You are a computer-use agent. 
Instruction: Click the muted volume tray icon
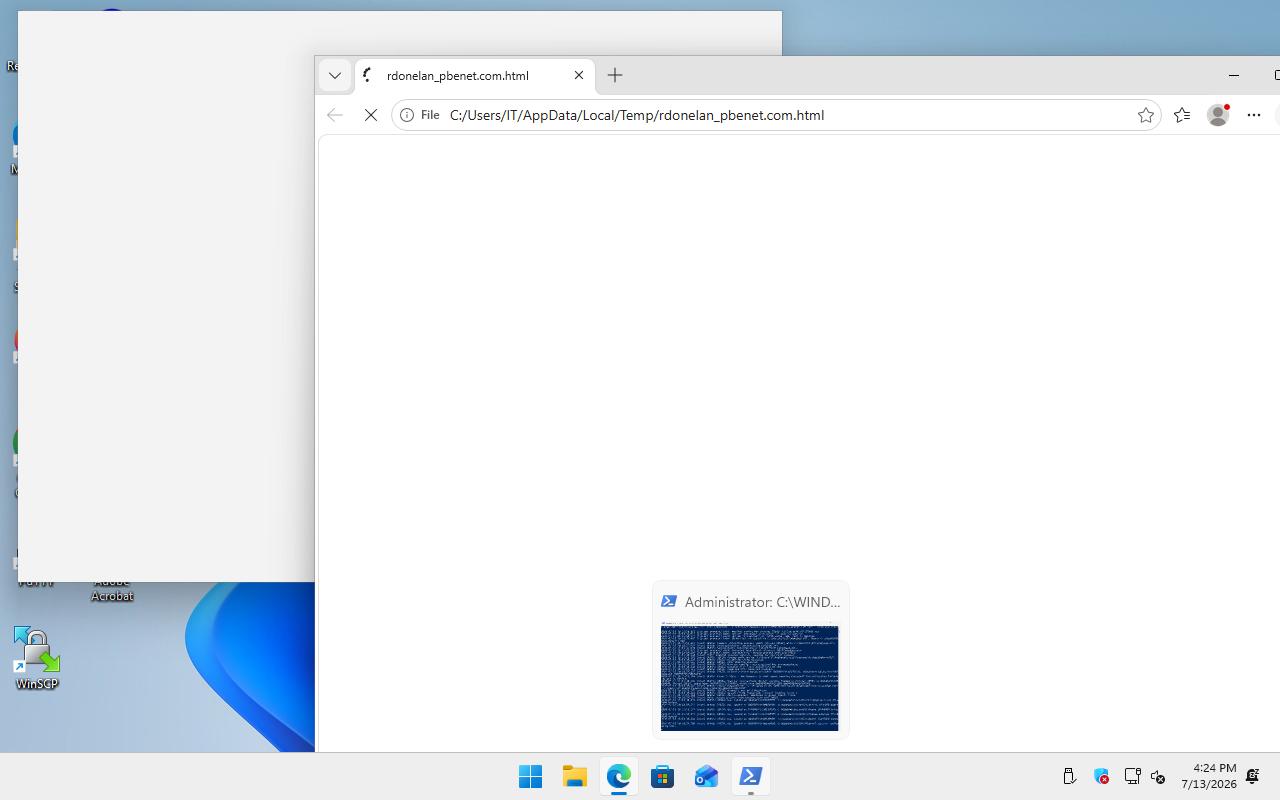1158,776
